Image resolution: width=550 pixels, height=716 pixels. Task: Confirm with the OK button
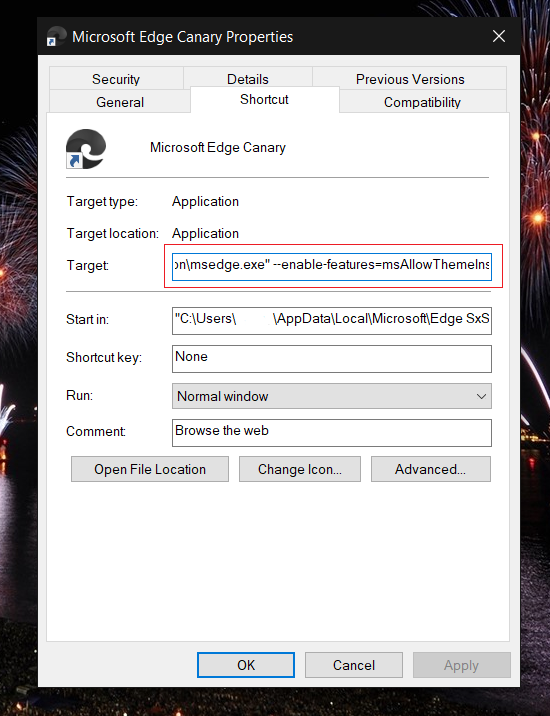click(246, 665)
